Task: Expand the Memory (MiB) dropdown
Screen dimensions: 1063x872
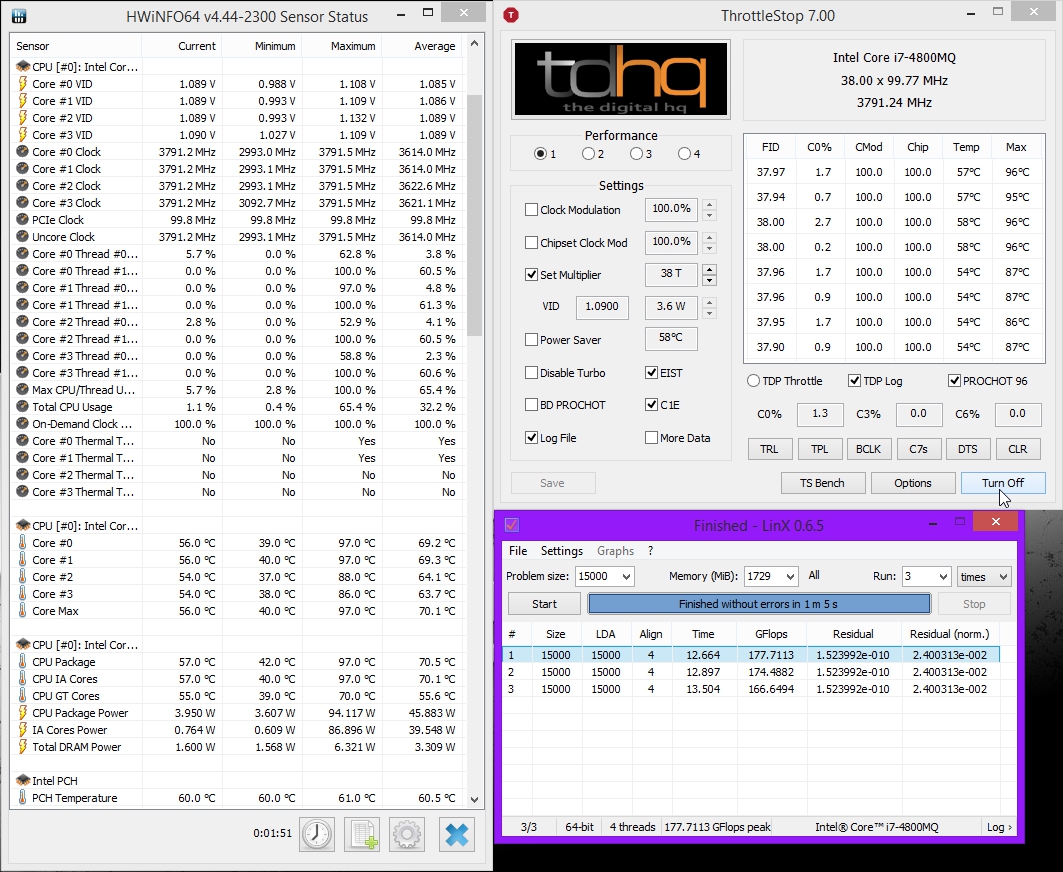Action: point(771,576)
